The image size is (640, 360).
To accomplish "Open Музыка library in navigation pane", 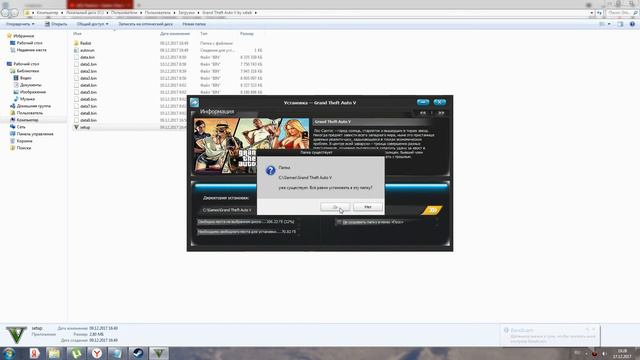I will (27, 99).
